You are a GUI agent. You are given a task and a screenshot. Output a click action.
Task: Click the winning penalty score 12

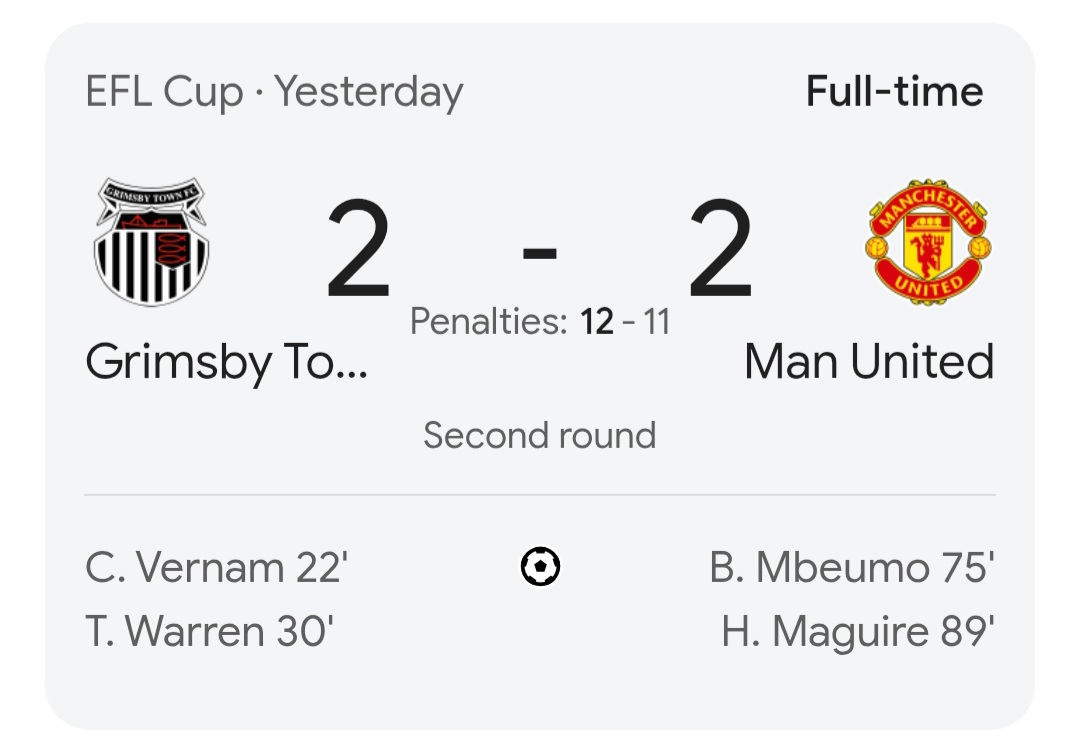click(x=597, y=321)
